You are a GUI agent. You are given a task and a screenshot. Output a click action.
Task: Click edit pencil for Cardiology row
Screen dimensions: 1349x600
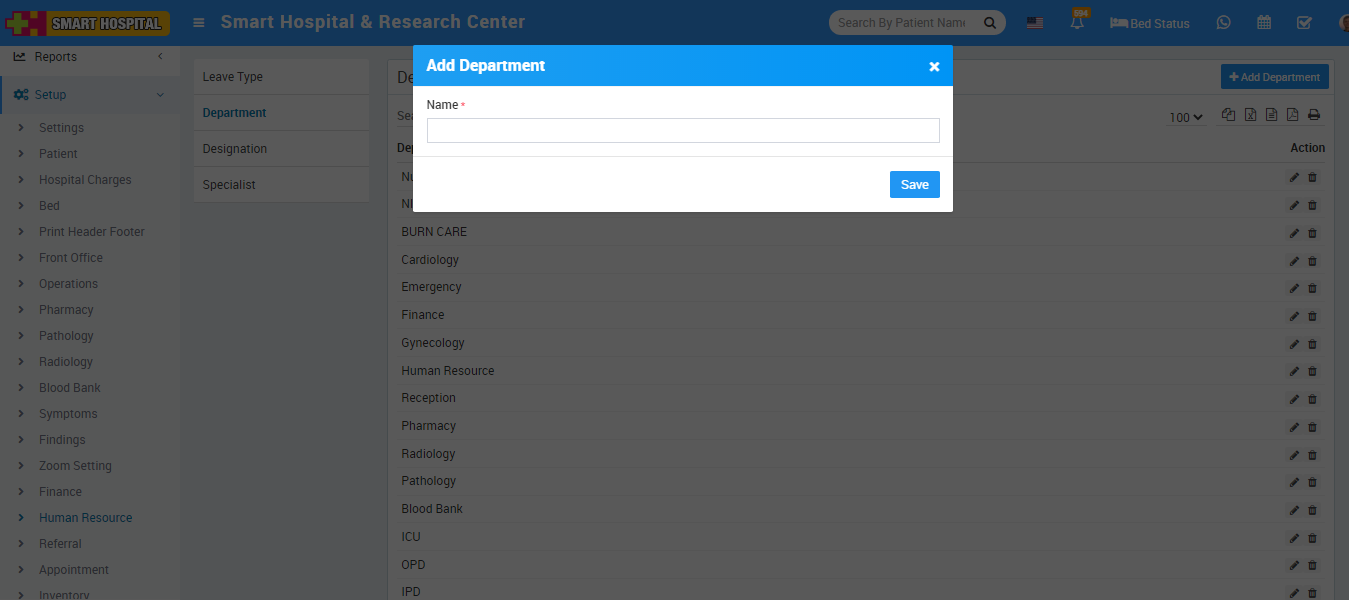tap(1294, 260)
